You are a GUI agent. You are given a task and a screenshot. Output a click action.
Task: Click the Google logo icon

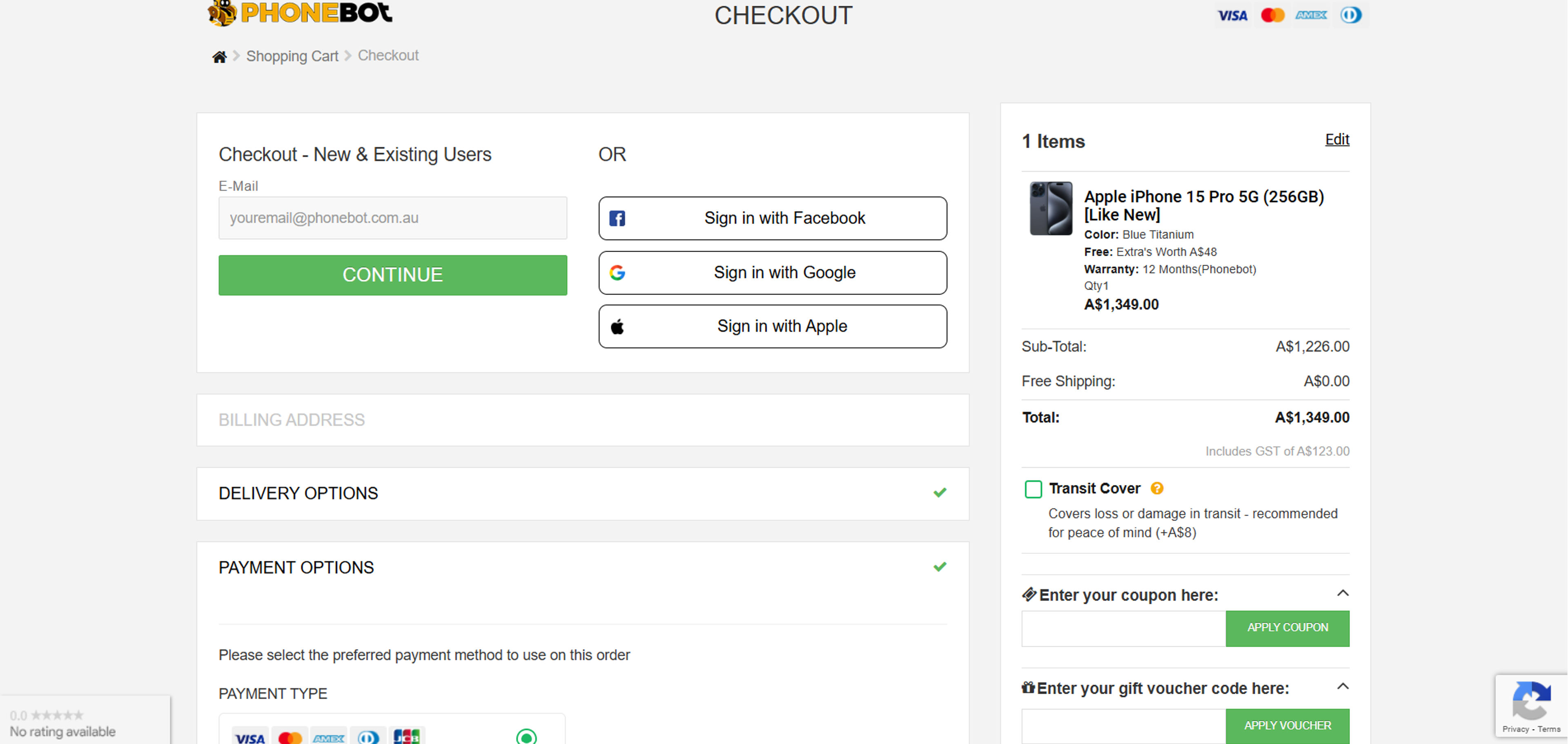click(x=617, y=272)
